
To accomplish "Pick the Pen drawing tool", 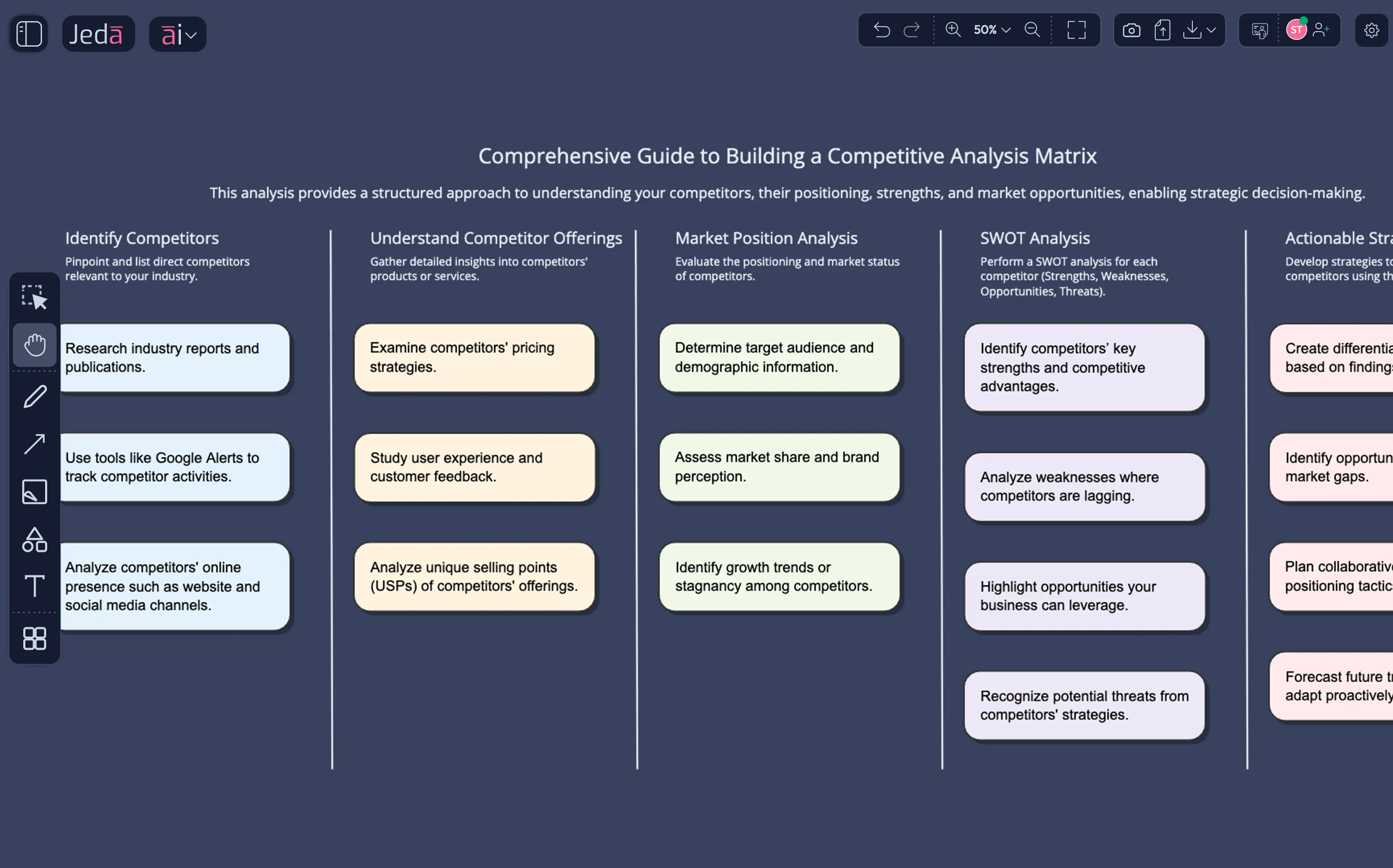I will (34, 396).
